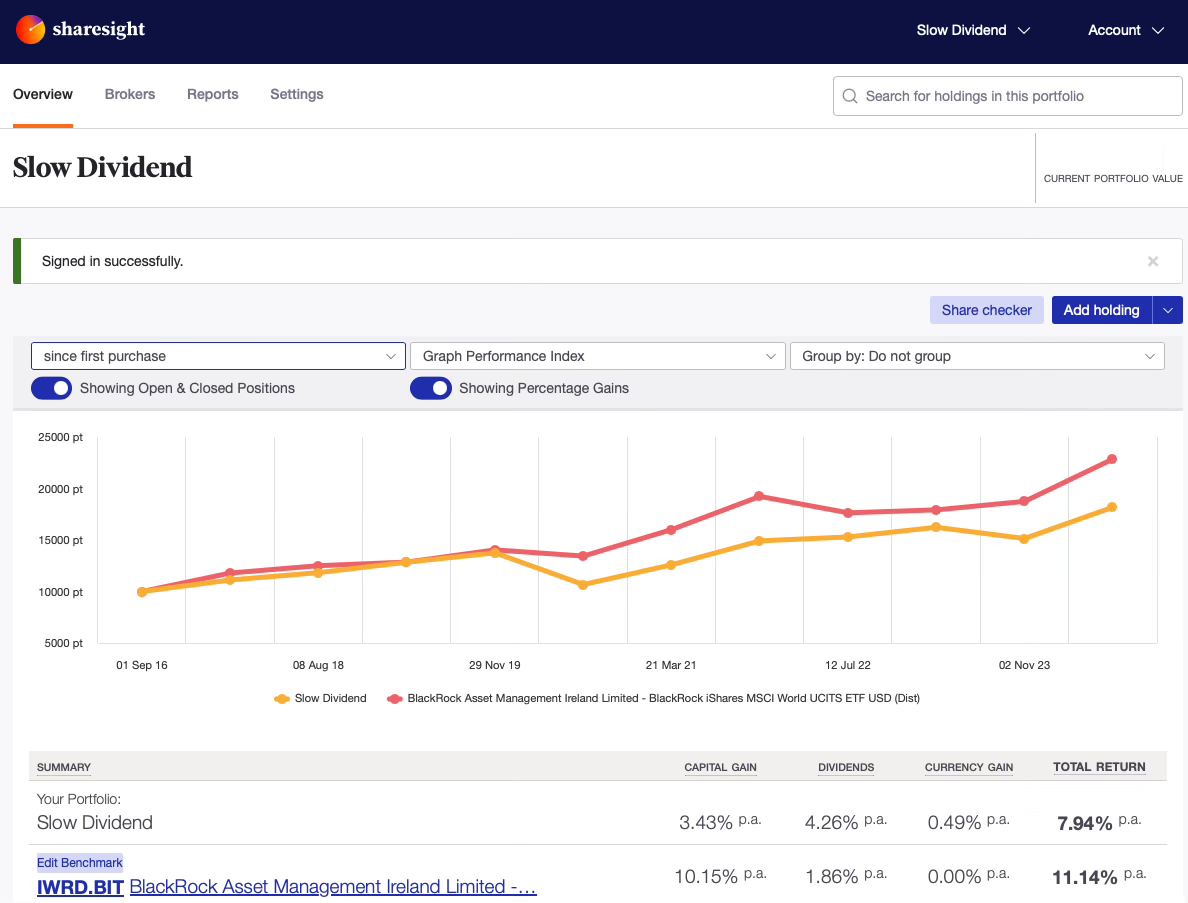Switch to the Overview tab
Image resolution: width=1188 pixels, height=903 pixels.
point(43,95)
